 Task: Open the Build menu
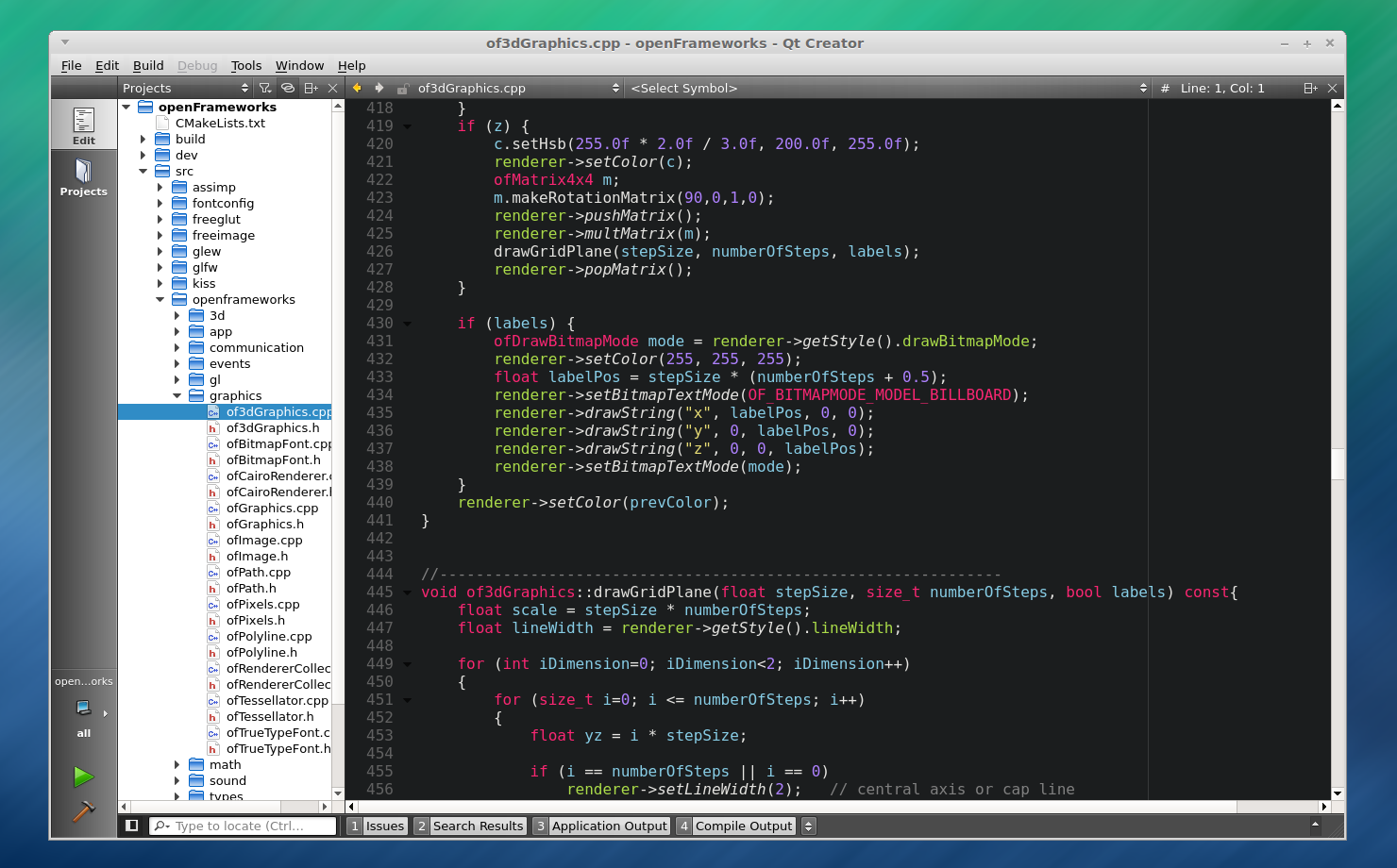(148, 65)
